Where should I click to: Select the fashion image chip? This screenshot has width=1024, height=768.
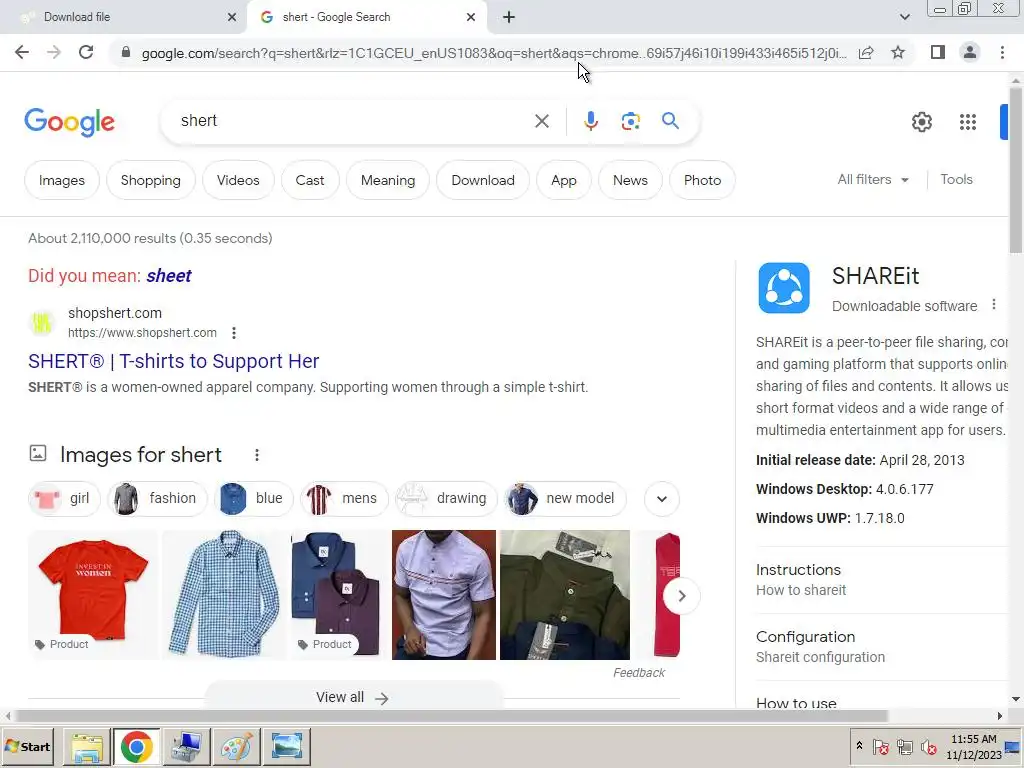point(157,499)
